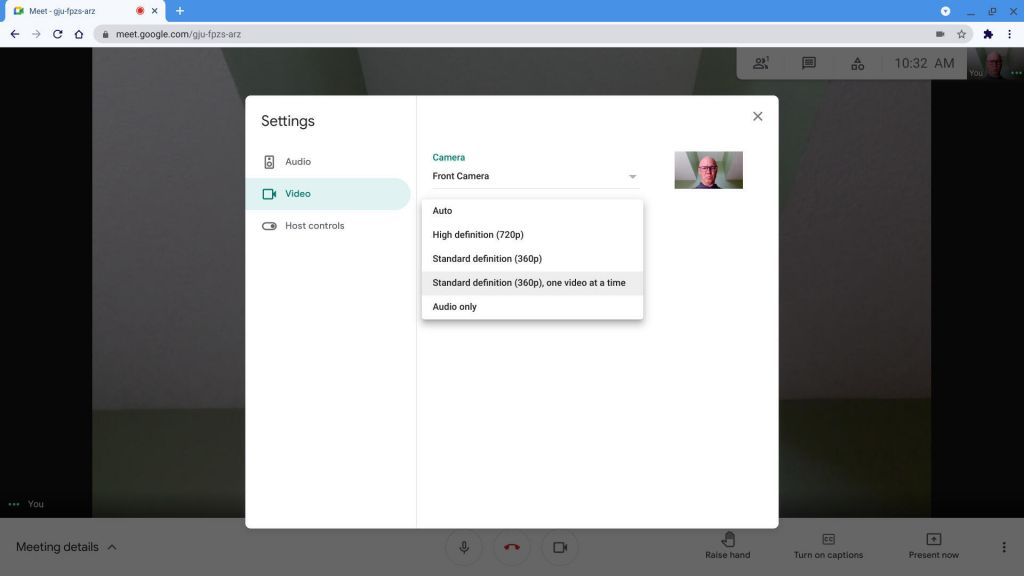Turn on captions
Screen dimensions: 1024x576
pos(828,547)
